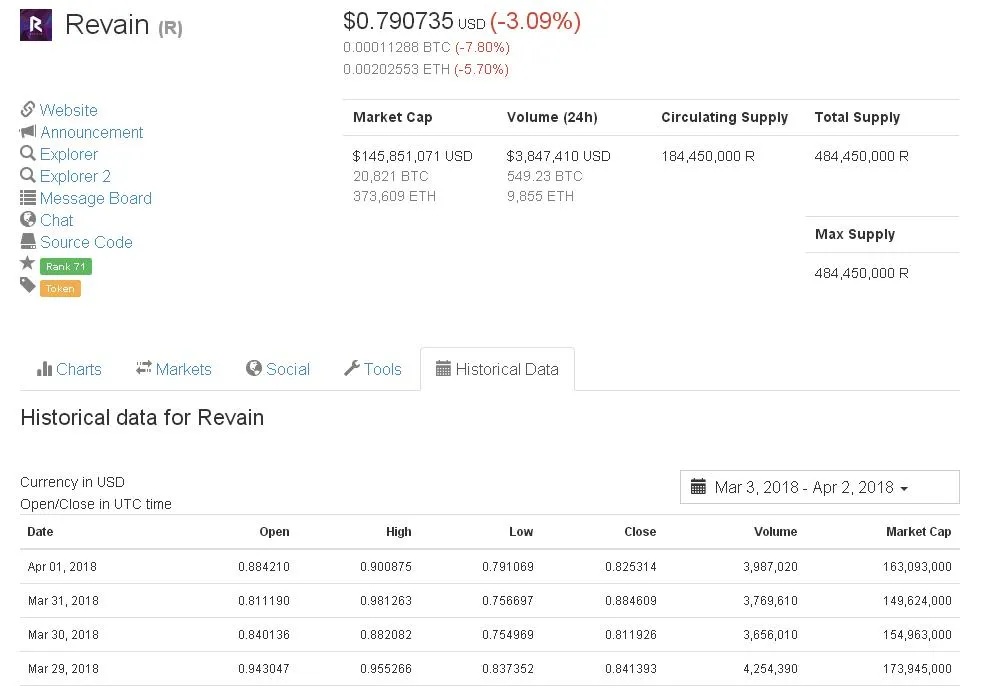Click the drive icon beside Source Code

coord(27,241)
